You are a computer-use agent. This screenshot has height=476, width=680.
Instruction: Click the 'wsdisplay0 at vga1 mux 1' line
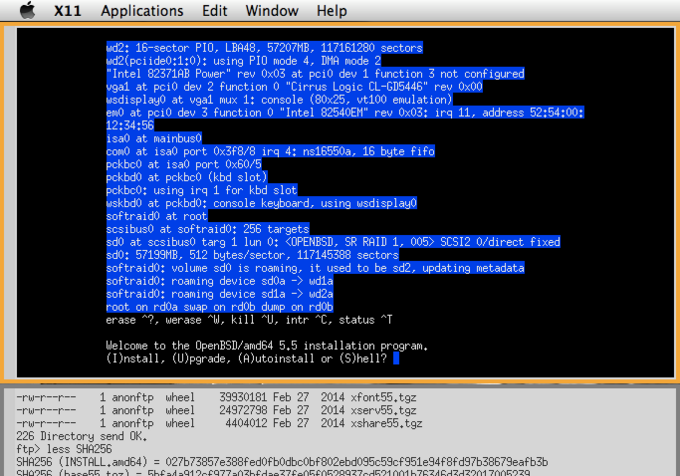tap(279, 100)
